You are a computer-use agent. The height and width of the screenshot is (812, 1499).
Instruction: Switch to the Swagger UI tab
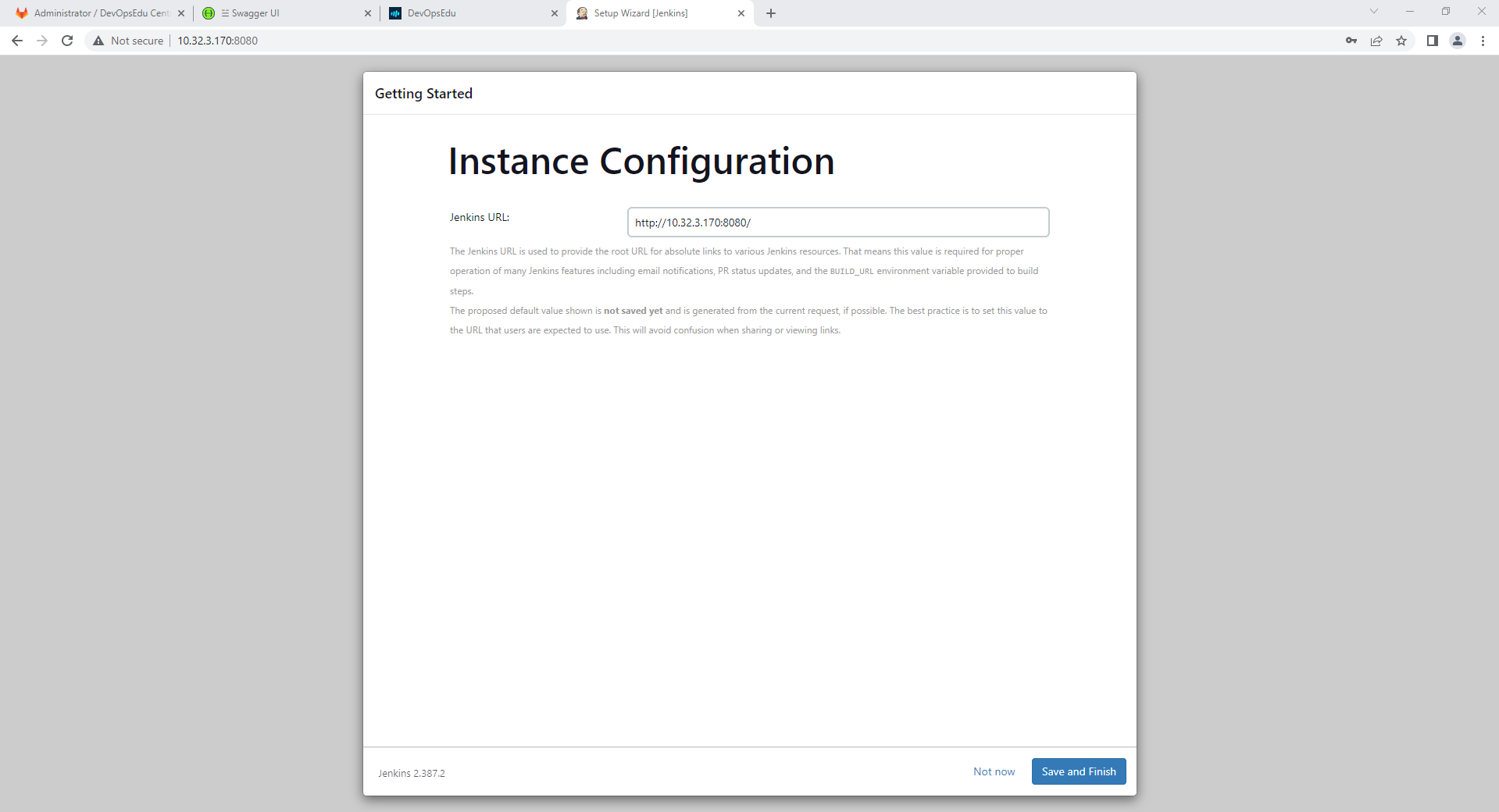pos(285,13)
